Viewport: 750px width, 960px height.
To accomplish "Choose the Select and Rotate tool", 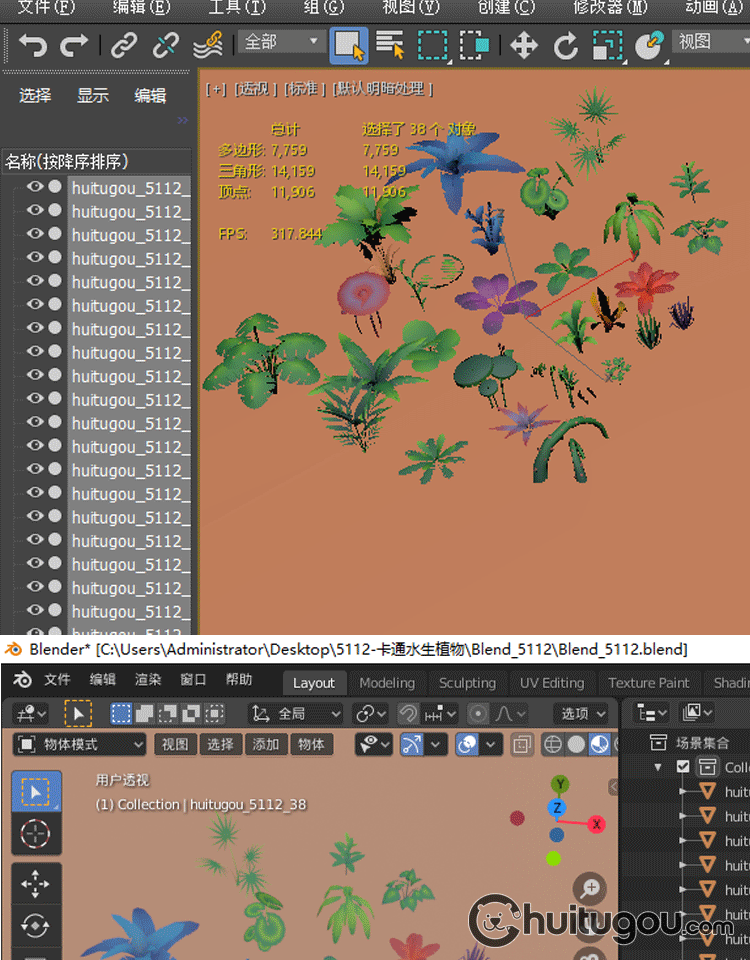I will [x=566, y=45].
